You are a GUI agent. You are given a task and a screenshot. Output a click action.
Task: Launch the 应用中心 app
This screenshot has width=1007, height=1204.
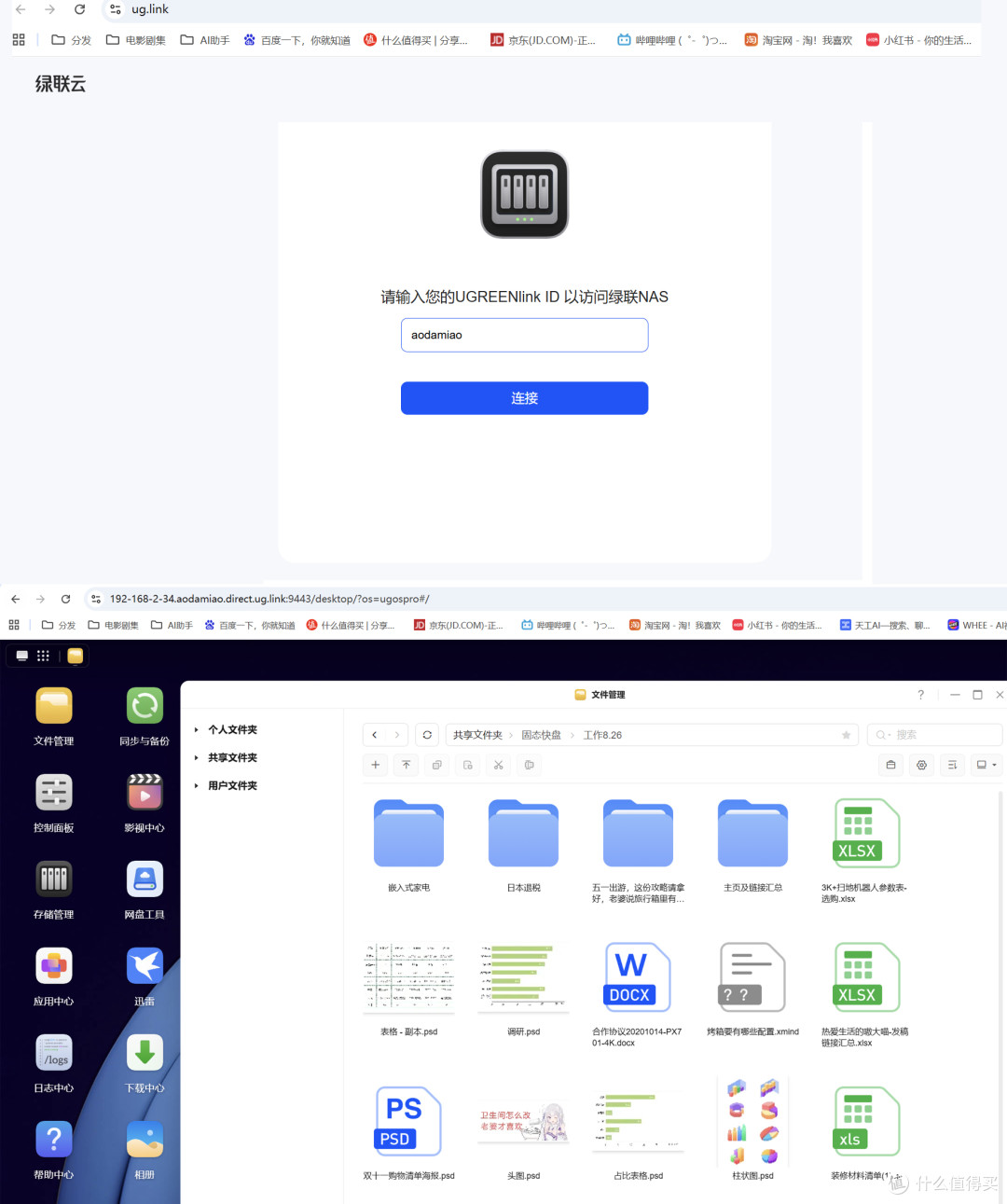tap(54, 966)
